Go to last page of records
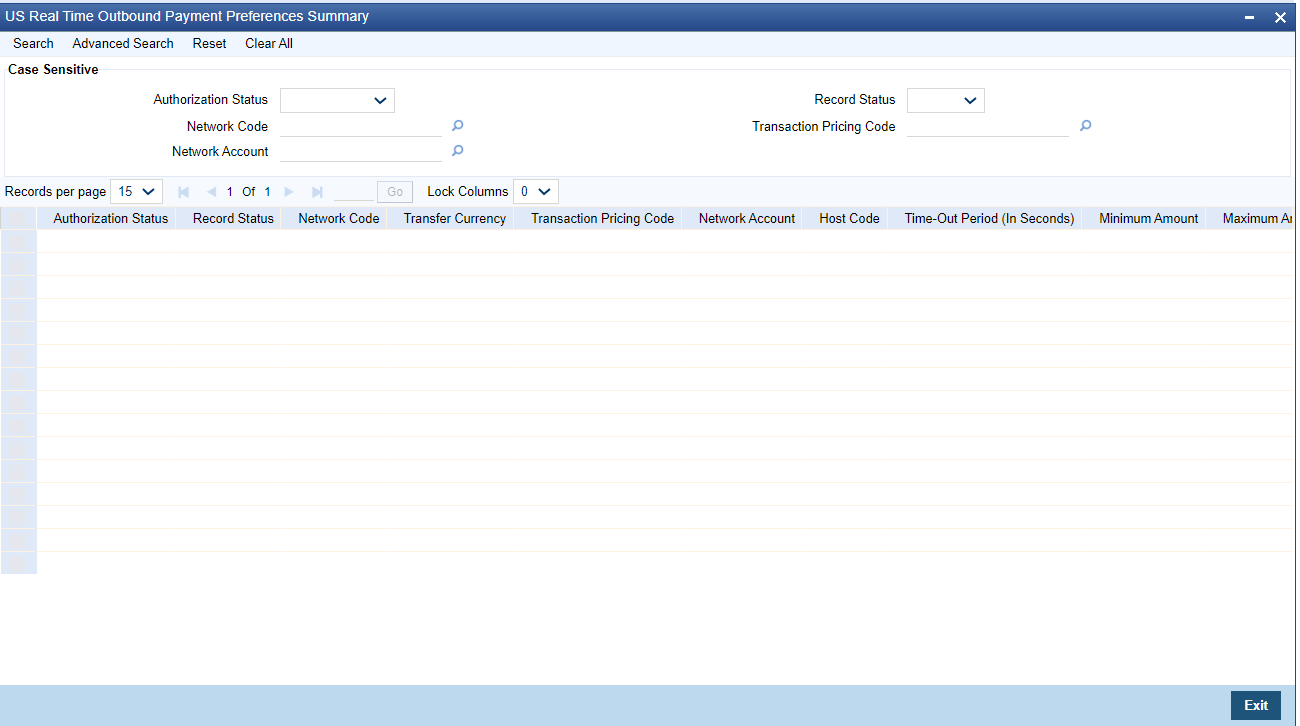 317,191
